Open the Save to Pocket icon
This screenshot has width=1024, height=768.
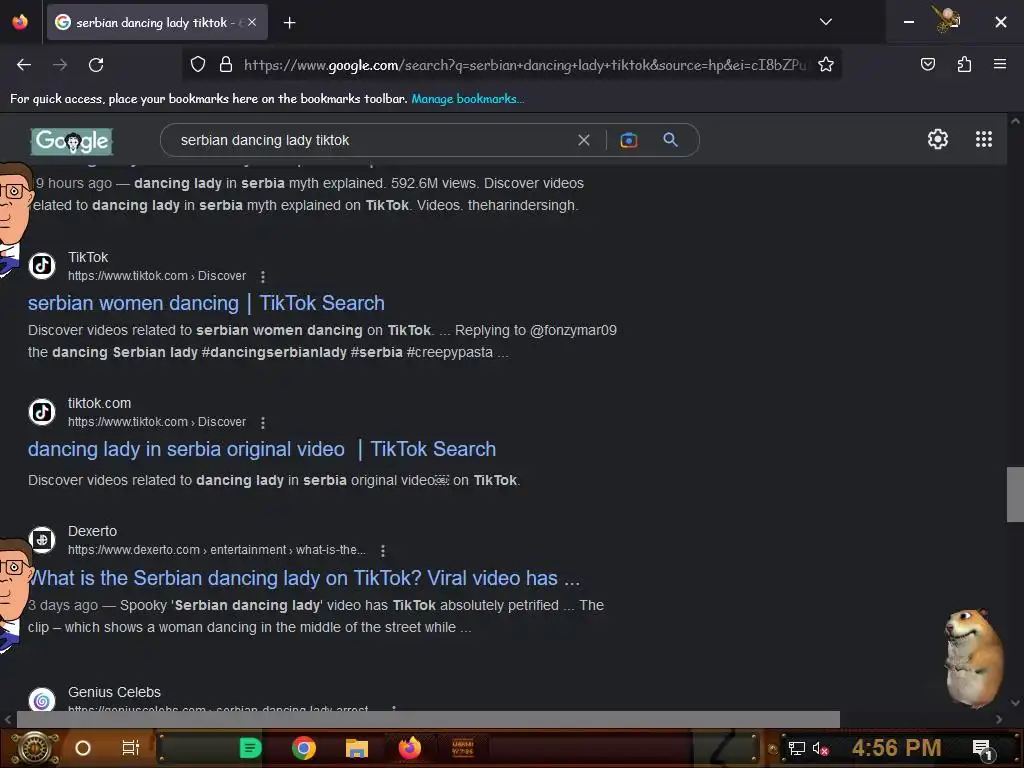[x=927, y=64]
